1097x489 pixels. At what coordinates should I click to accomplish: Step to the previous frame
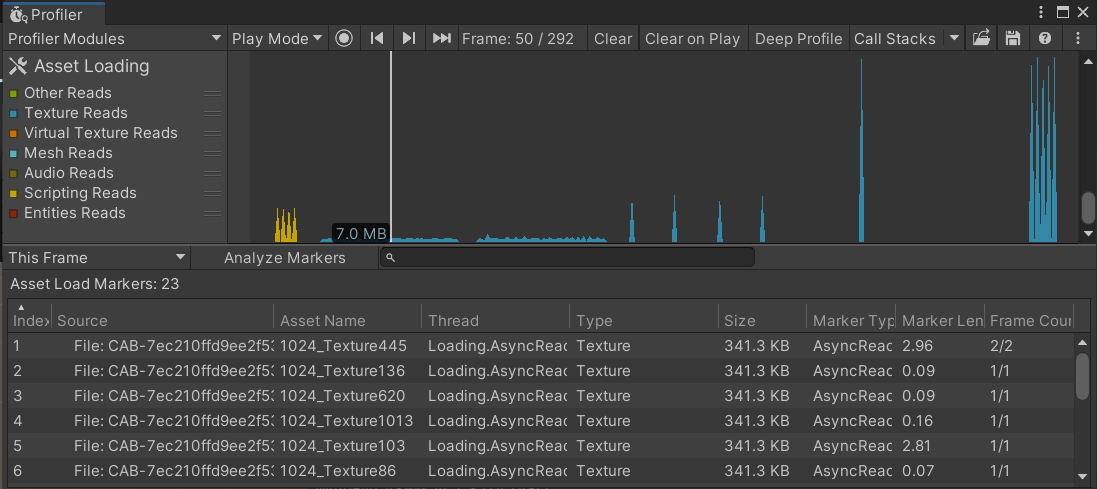377,39
